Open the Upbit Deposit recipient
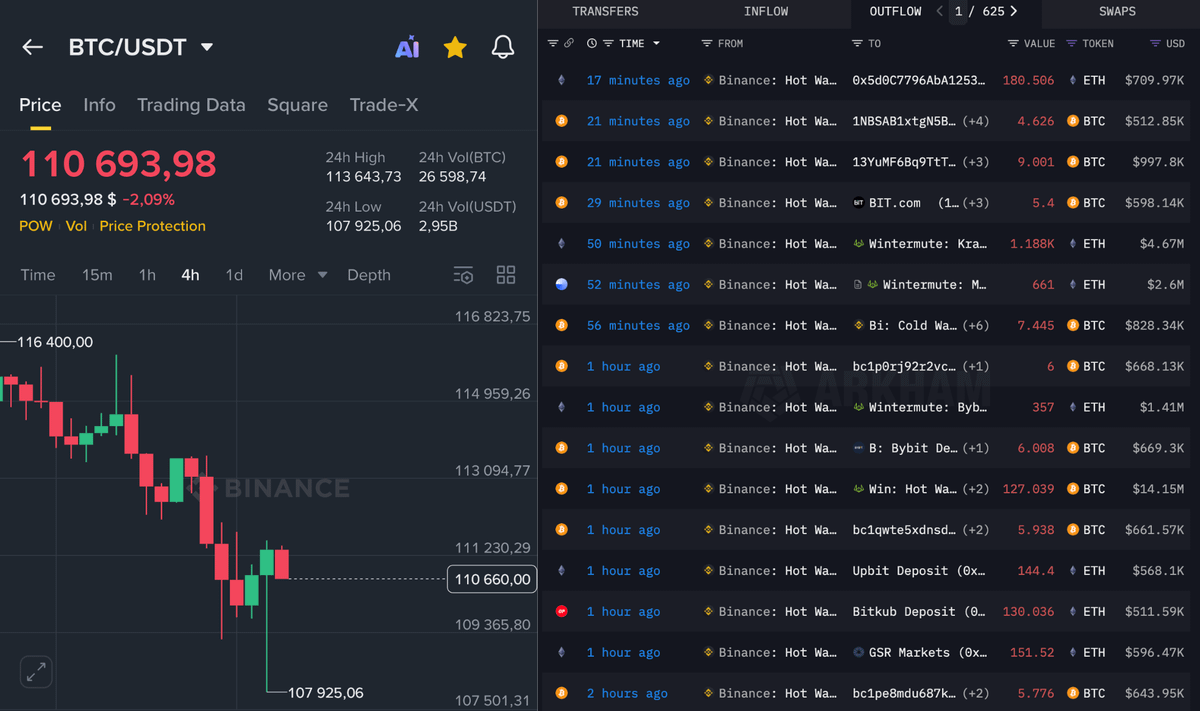This screenshot has height=711, width=1200. 919,571
